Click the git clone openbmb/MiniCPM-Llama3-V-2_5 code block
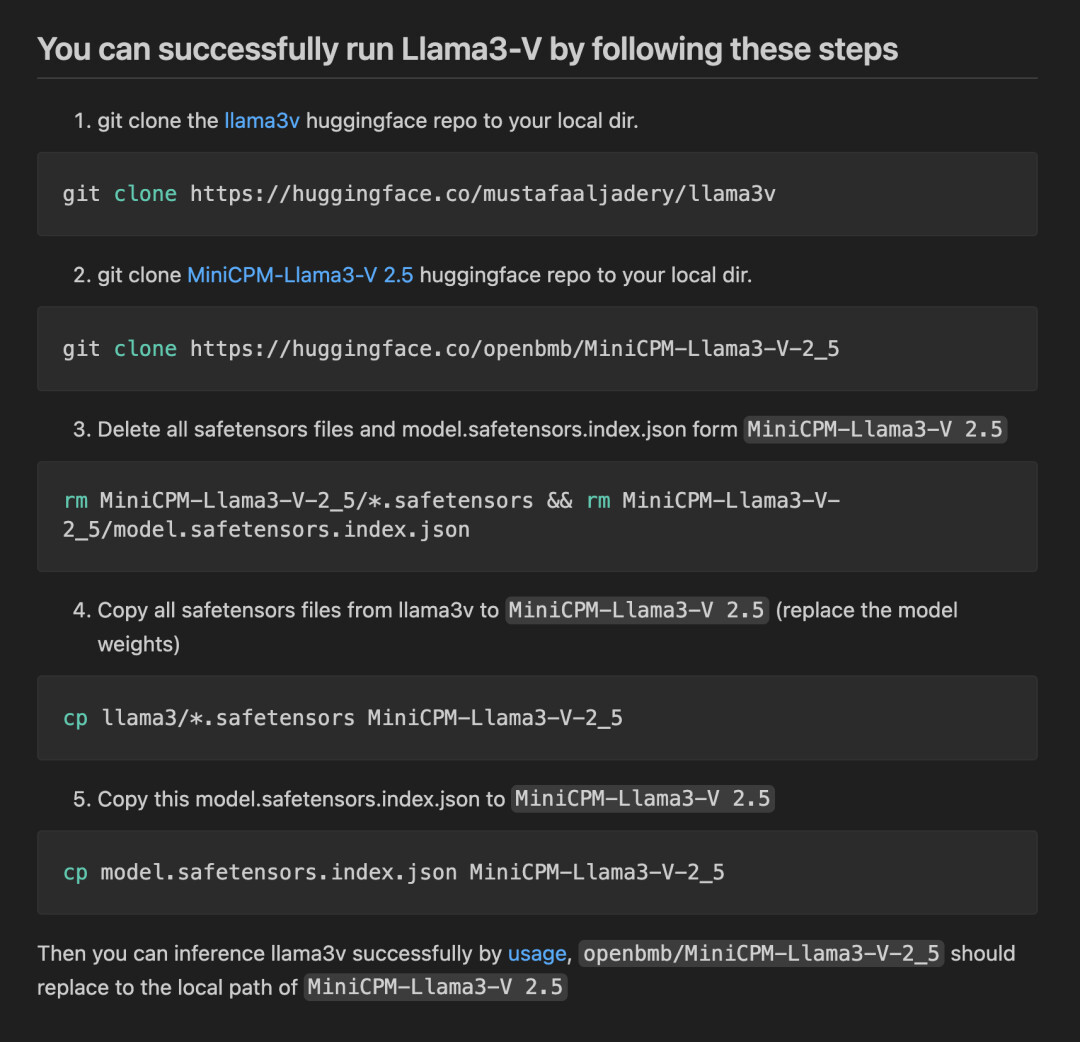 (537, 349)
